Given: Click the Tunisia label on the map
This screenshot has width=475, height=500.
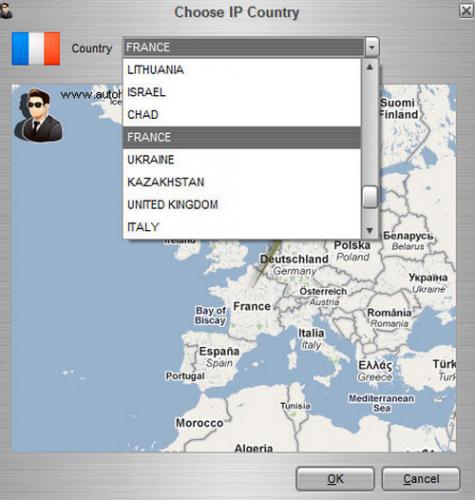Looking at the screenshot, I should 295,406.
